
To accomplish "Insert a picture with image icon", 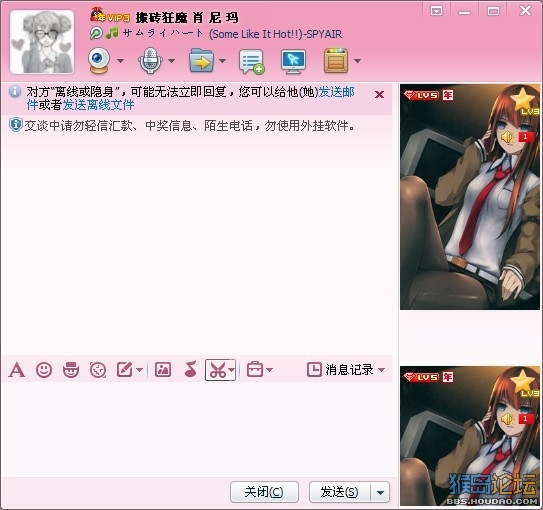I will (163, 370).
